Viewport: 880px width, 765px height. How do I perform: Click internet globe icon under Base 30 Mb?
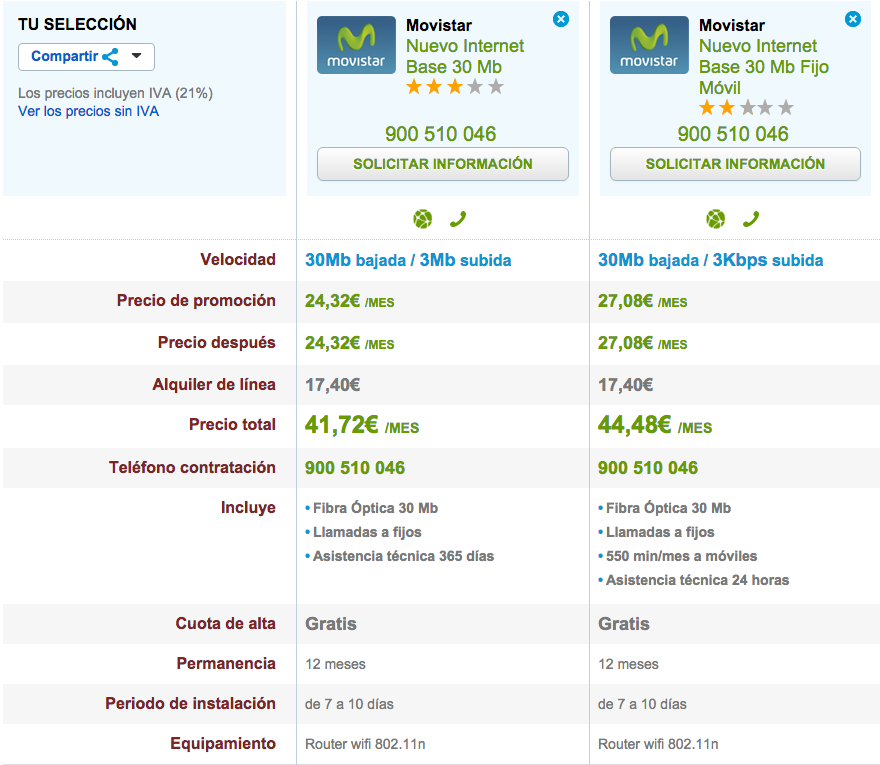[x=423, y=219]
